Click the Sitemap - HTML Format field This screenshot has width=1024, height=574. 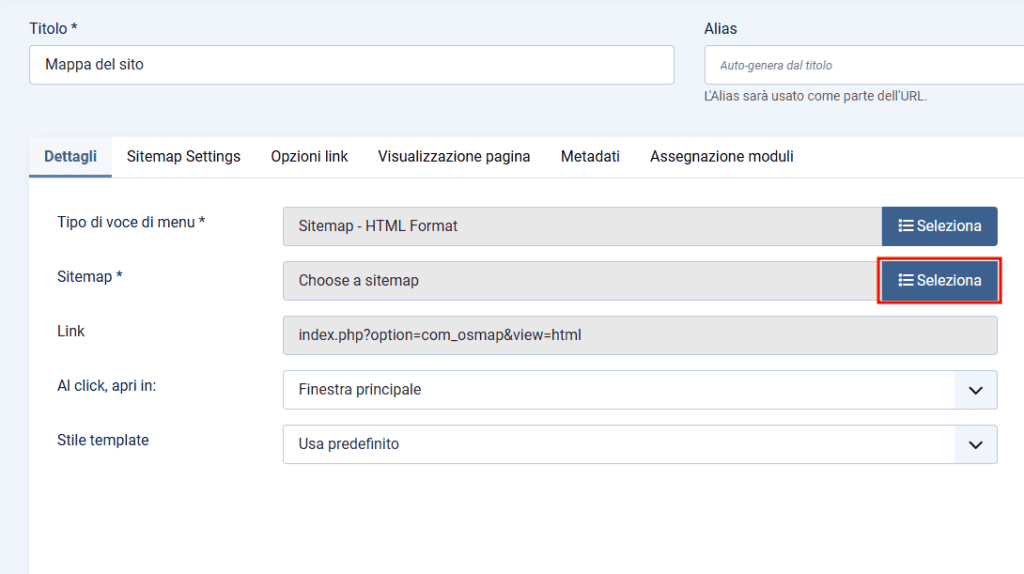(582, 226)
